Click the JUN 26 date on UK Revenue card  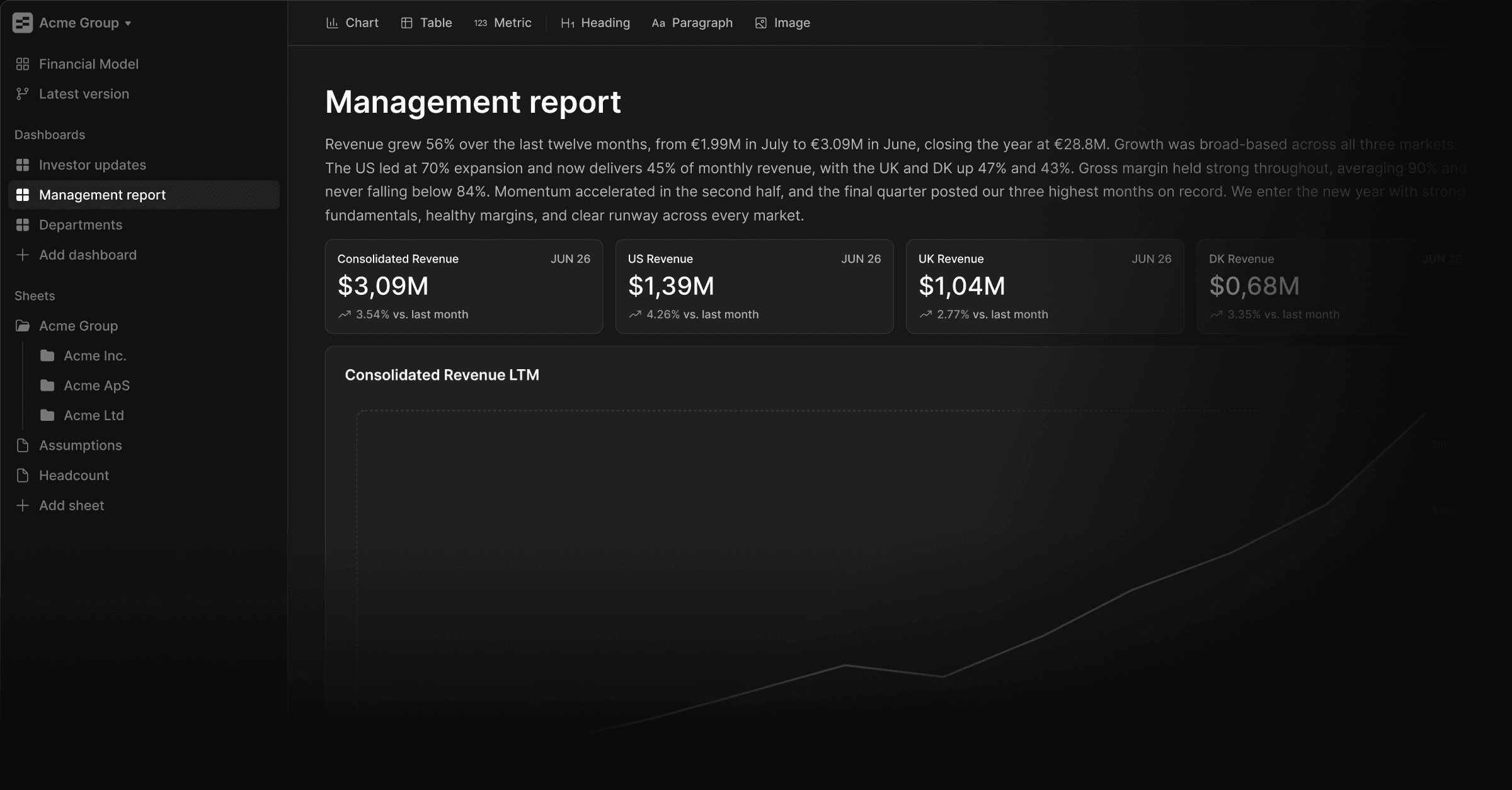1152,259
